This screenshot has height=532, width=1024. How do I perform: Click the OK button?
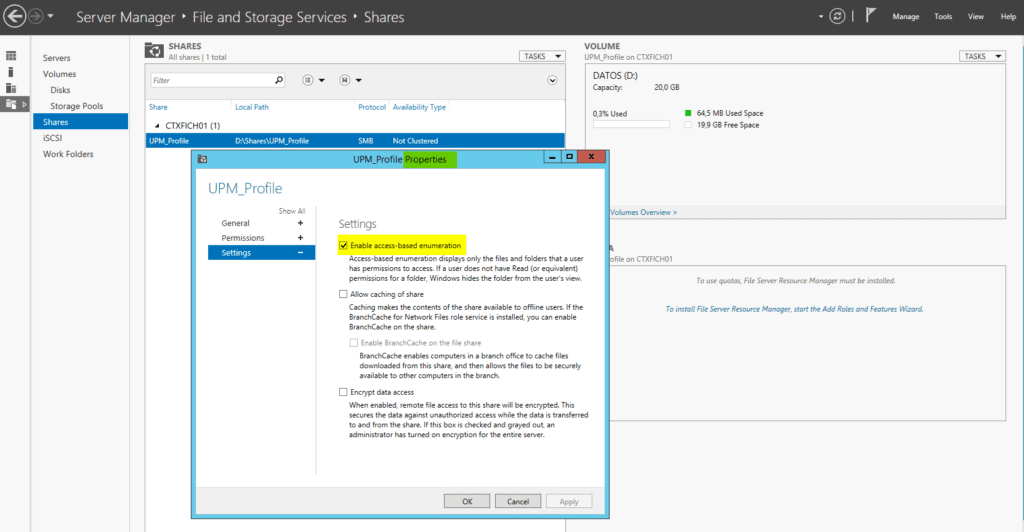[x=467, y=501]
